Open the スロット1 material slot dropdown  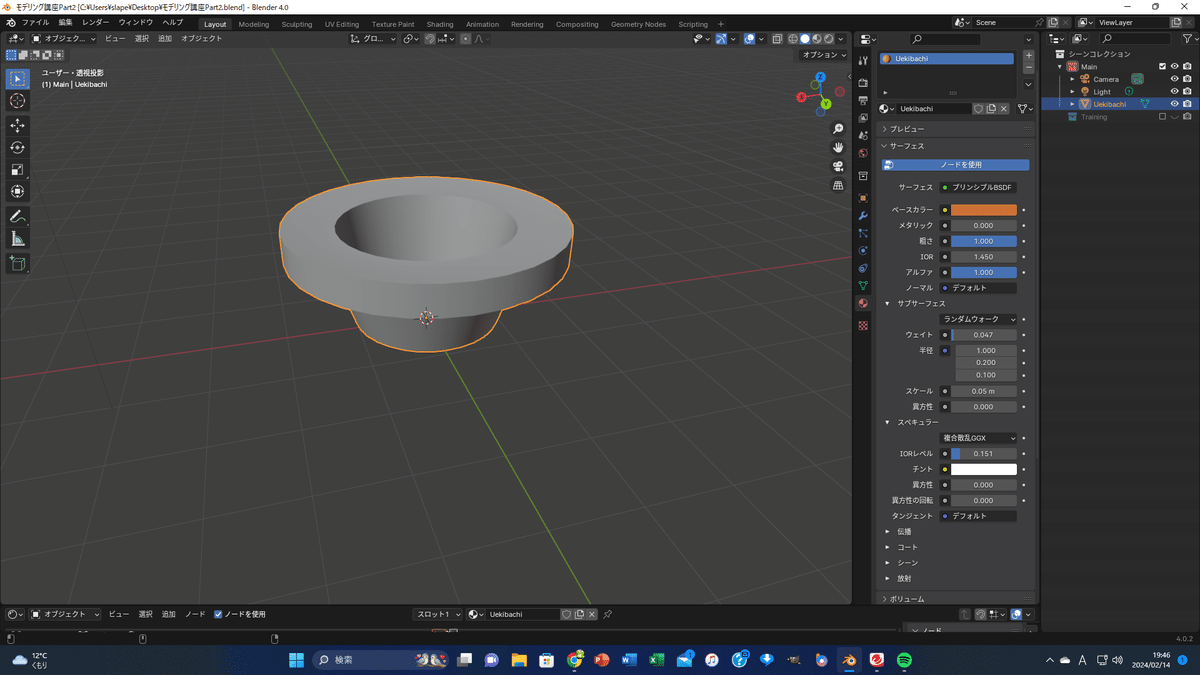(439, 614)
